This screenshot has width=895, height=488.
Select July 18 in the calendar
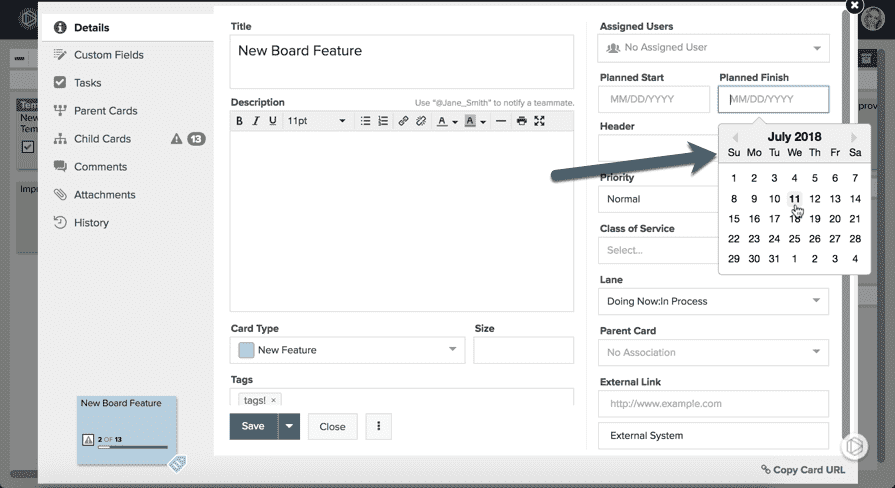(795, 219)
